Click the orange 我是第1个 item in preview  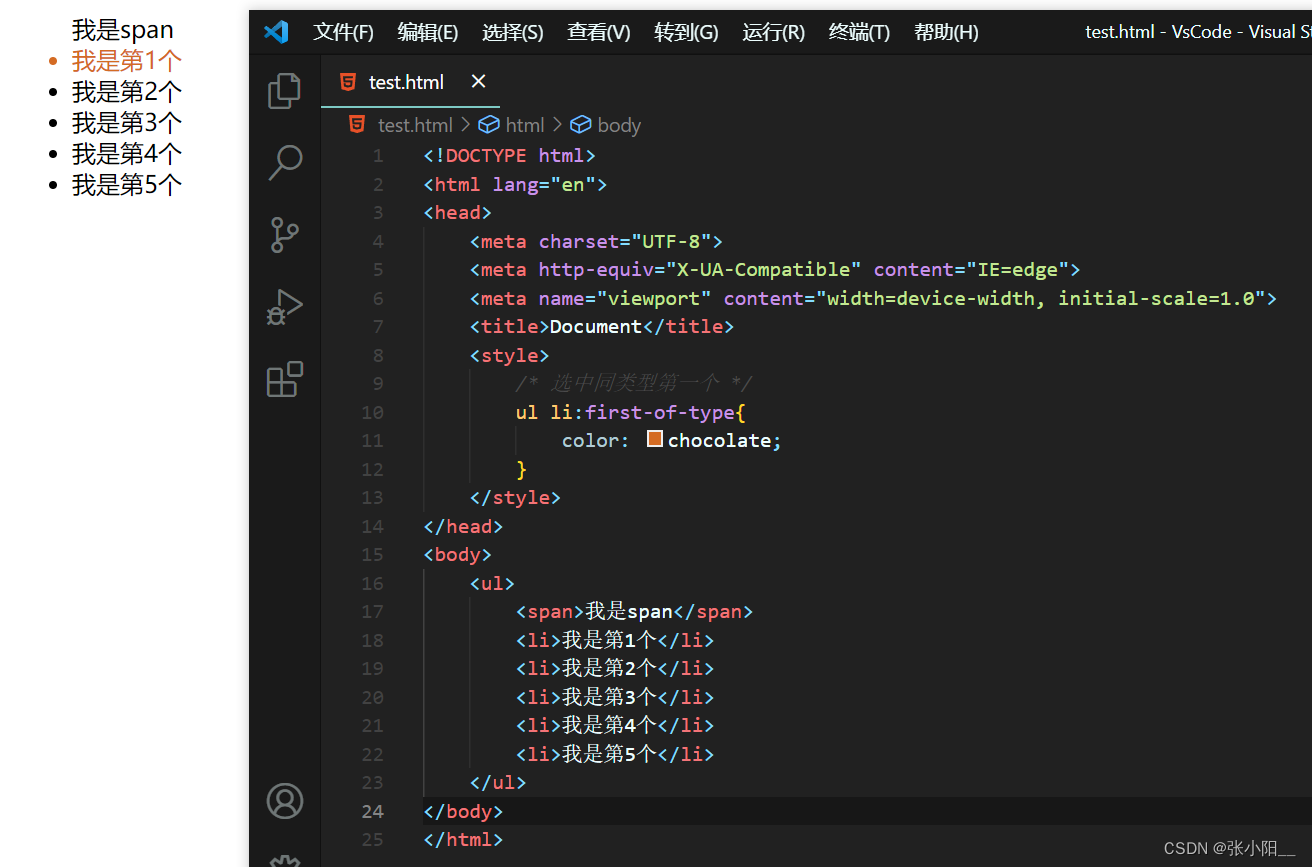(x=126, y=61)
